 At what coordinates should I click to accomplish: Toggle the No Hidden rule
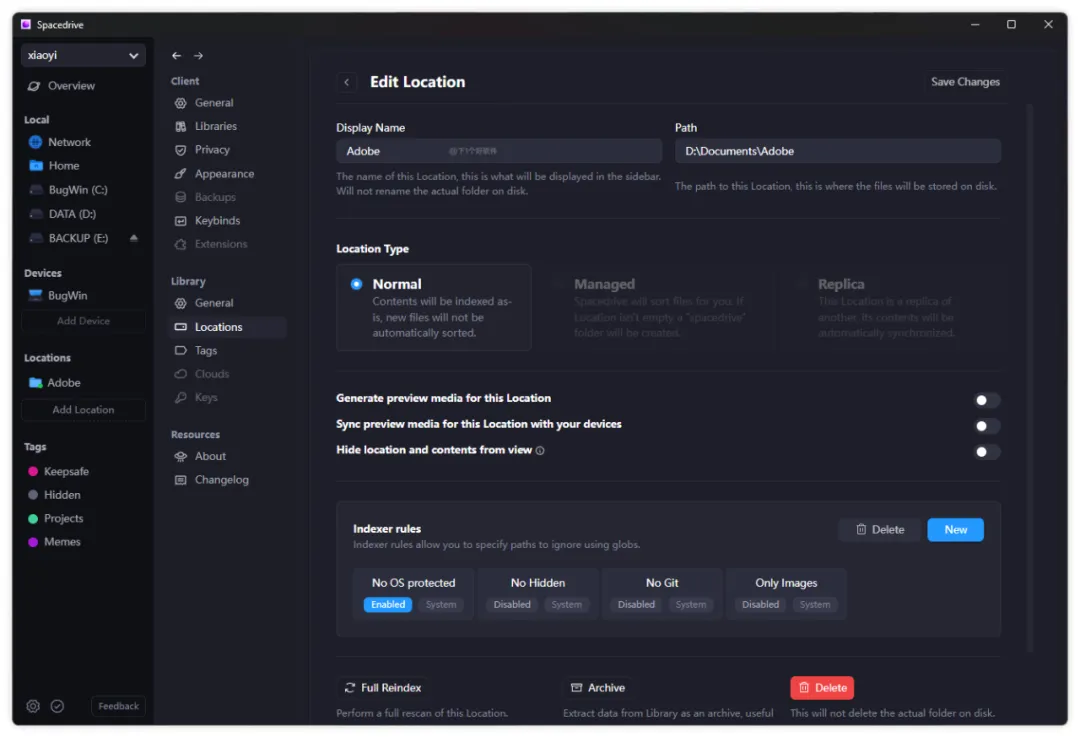click(x=512, y=604)
